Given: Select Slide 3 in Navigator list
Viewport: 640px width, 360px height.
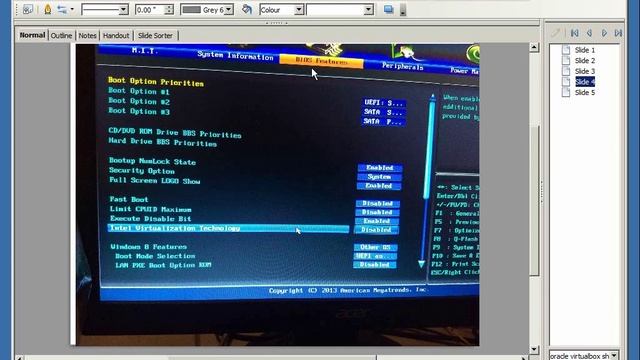Looking at the screenshot, I should [584, 71].
